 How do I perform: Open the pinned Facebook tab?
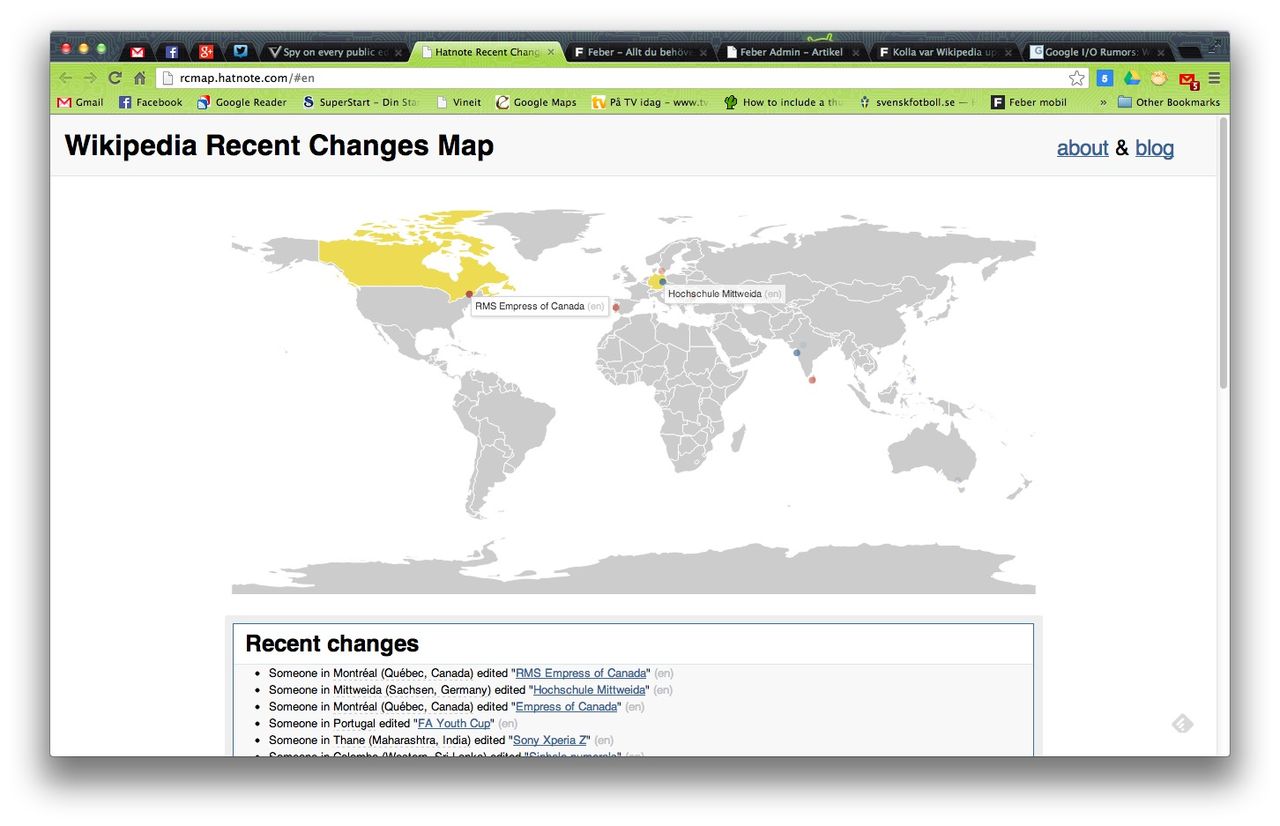(x=172, y=52)
